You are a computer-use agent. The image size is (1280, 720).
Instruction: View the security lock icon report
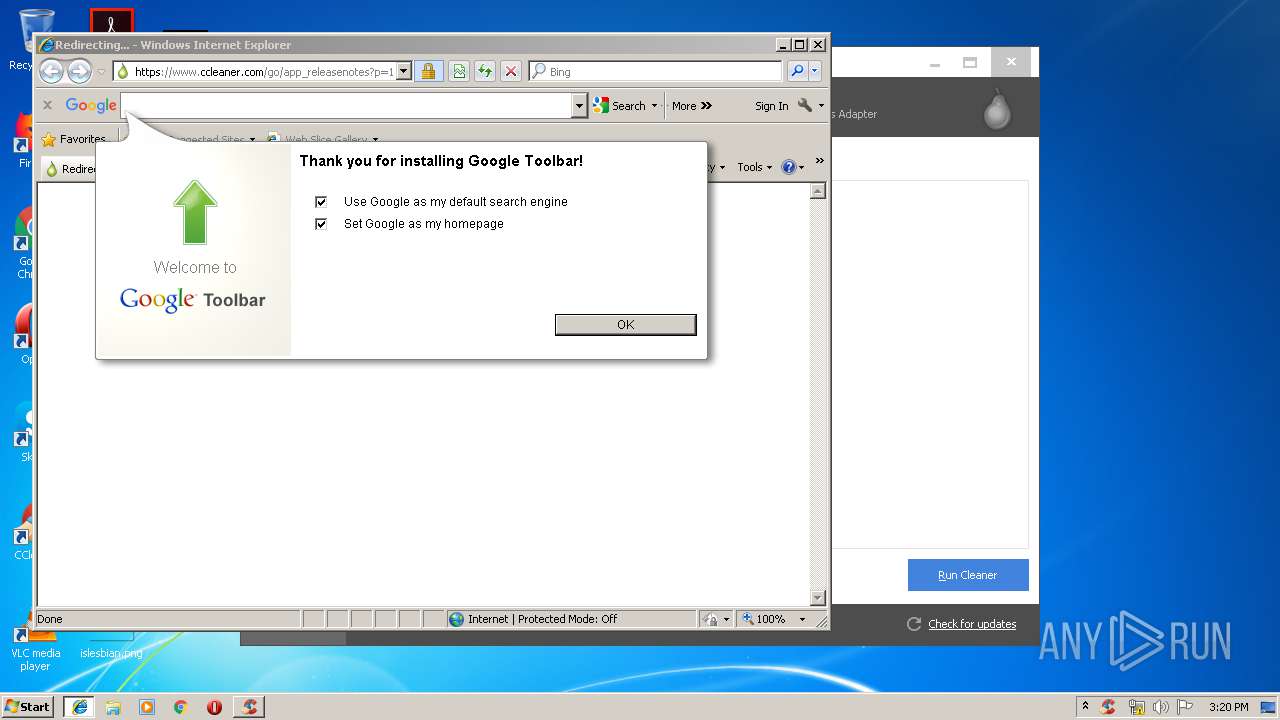tap(428, 72)
